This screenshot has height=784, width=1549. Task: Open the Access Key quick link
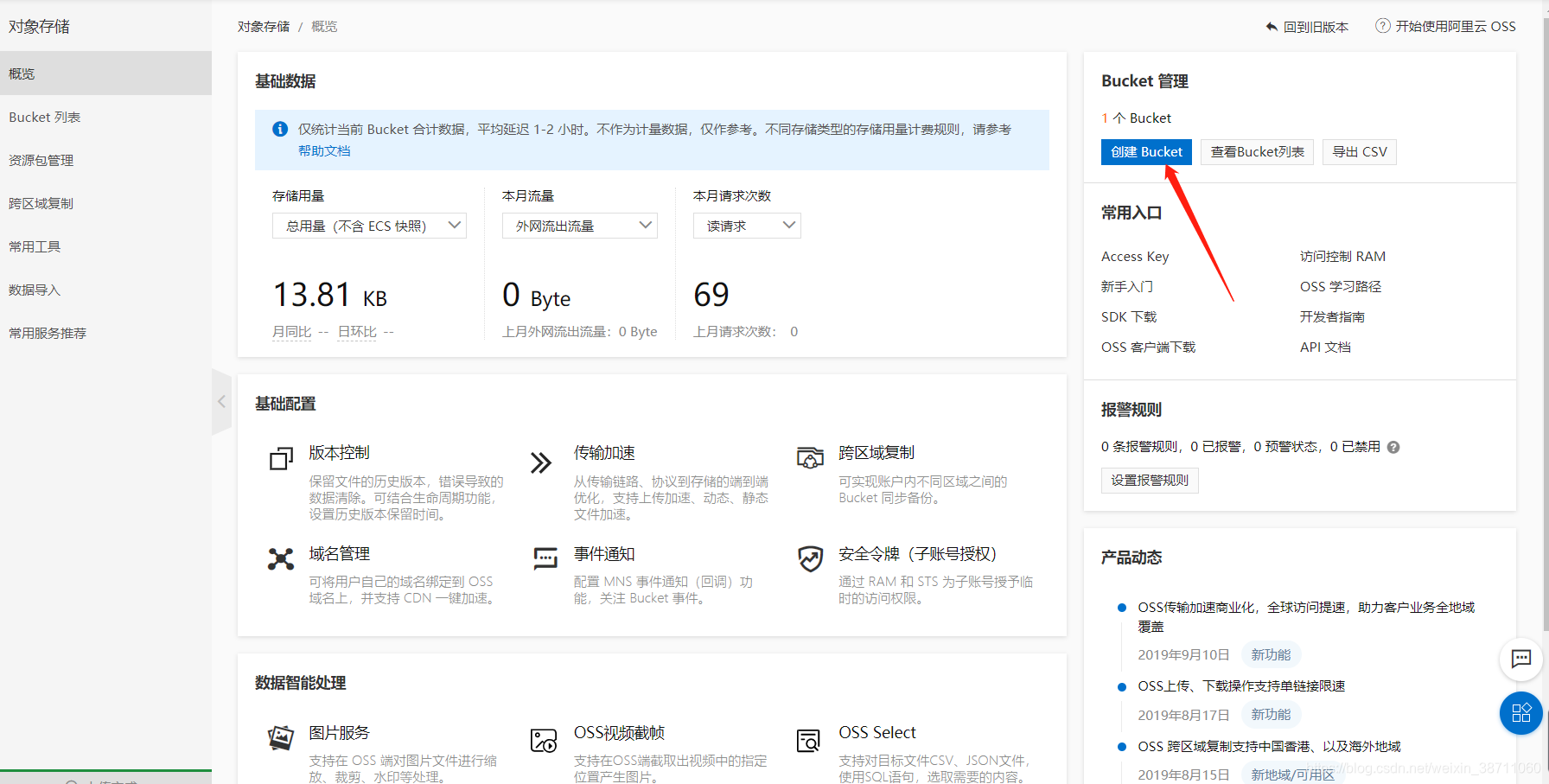(1135, 257)
